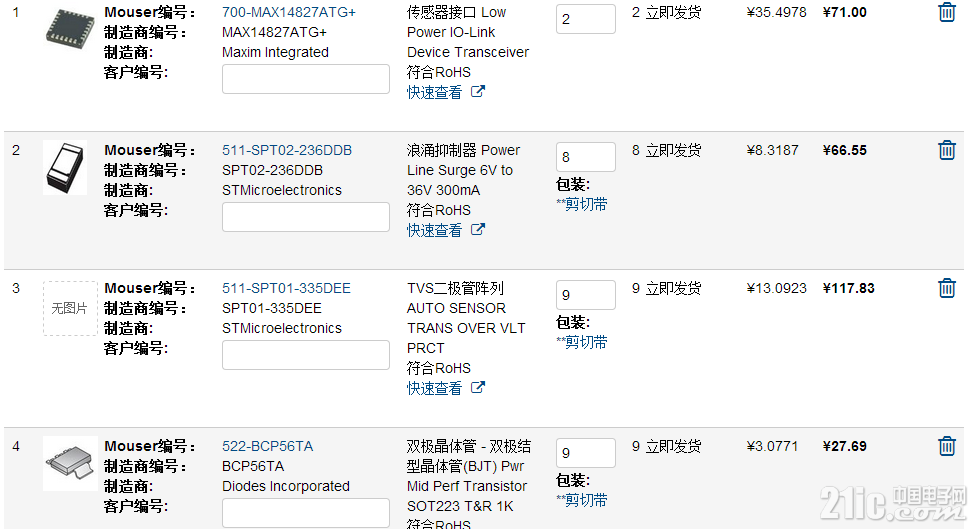The image size is (974, 529).
Task: Remove the SPT02-236DDB row via its trash icon
Action: click(x=946, y=150)
